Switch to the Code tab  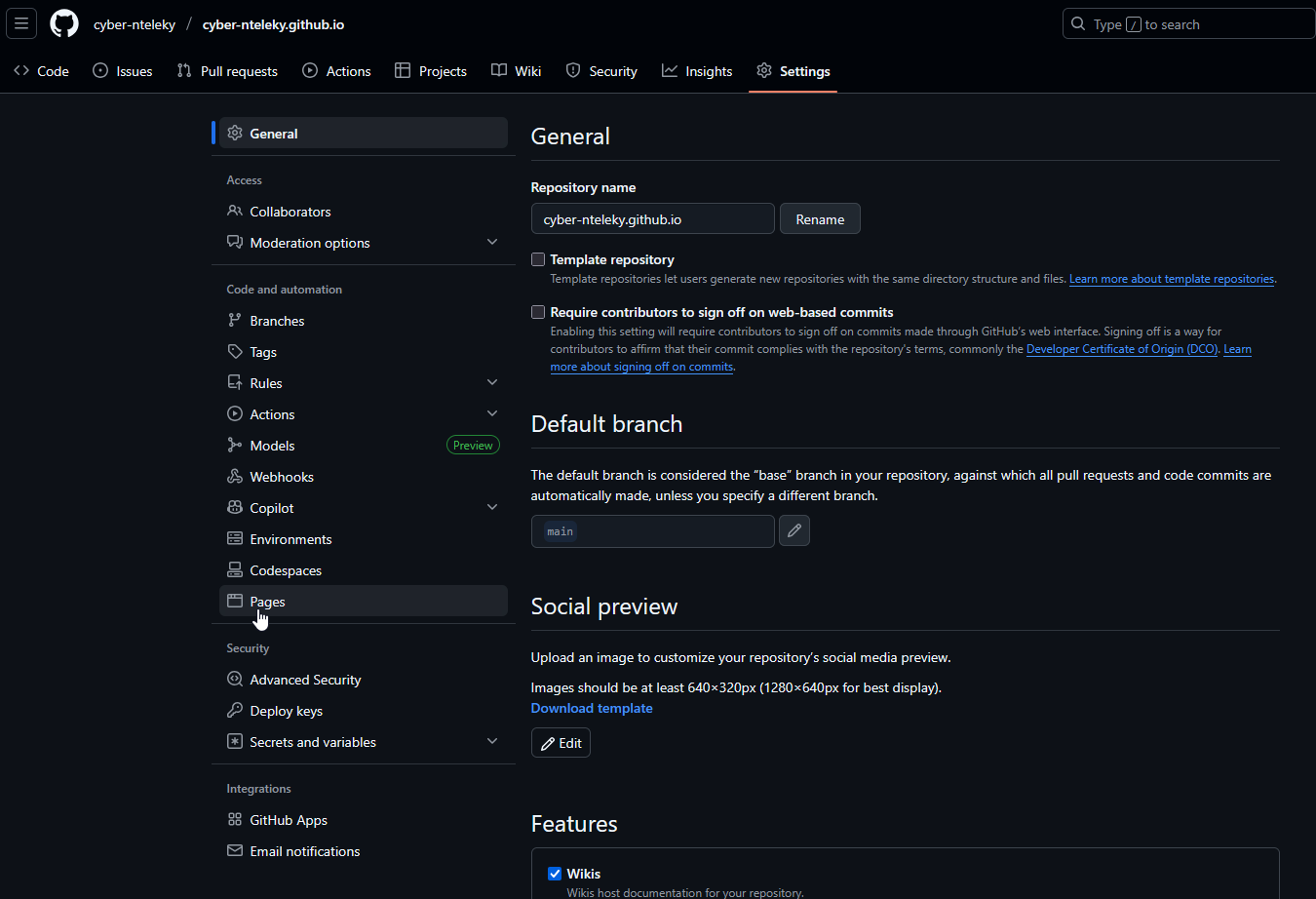[41, 71]
